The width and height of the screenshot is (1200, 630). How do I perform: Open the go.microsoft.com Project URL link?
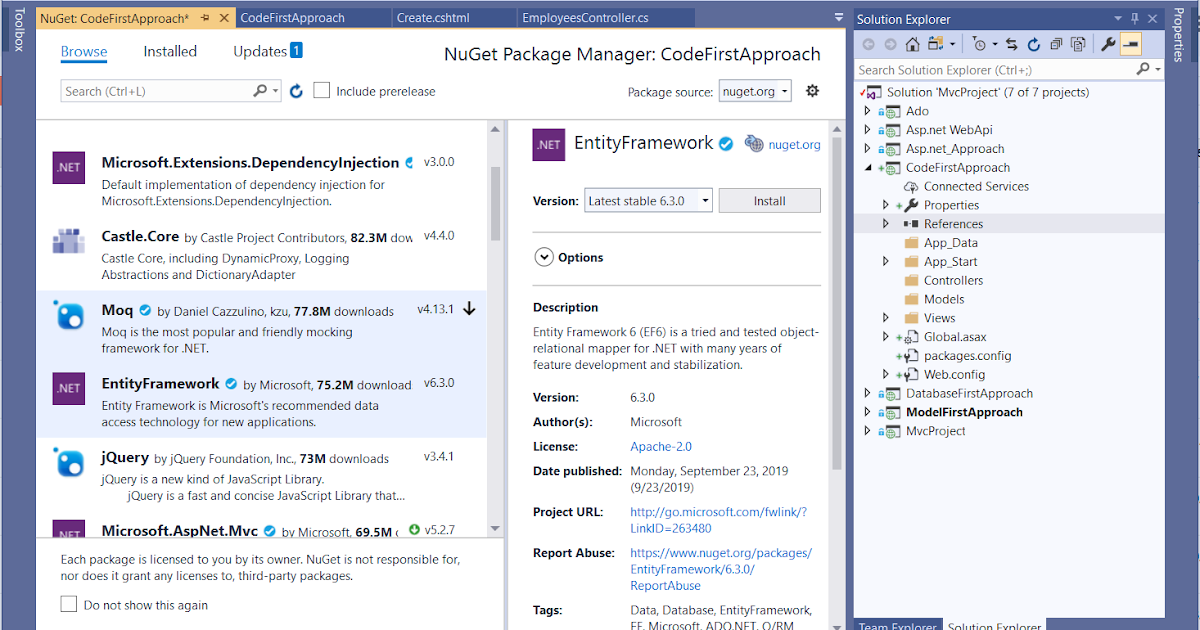[x=718, y=520]
